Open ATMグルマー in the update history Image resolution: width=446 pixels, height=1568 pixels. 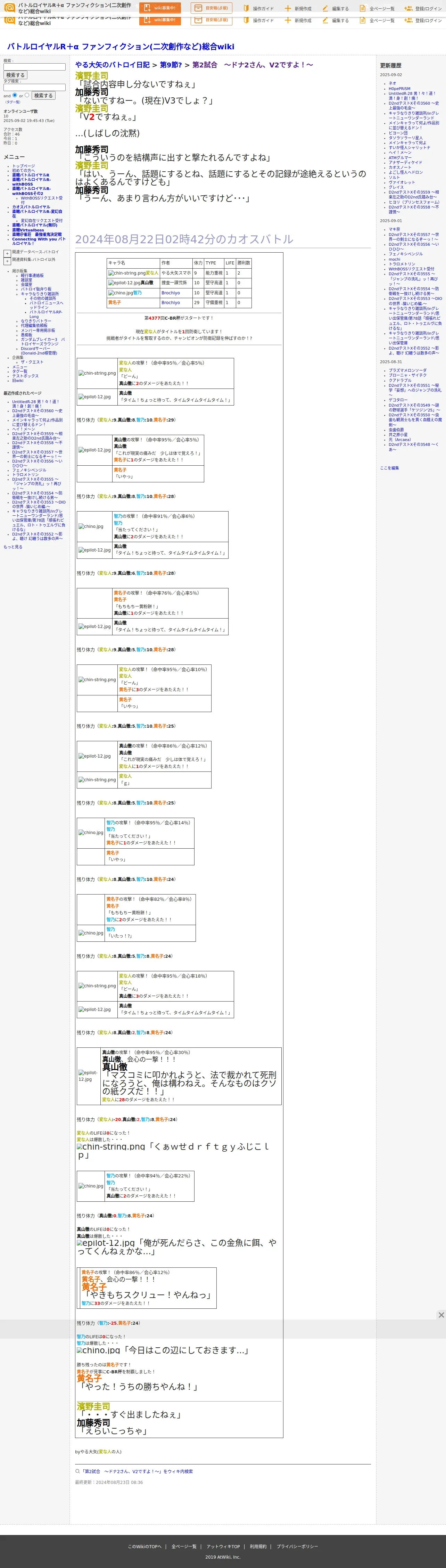(x=400, y=158)
